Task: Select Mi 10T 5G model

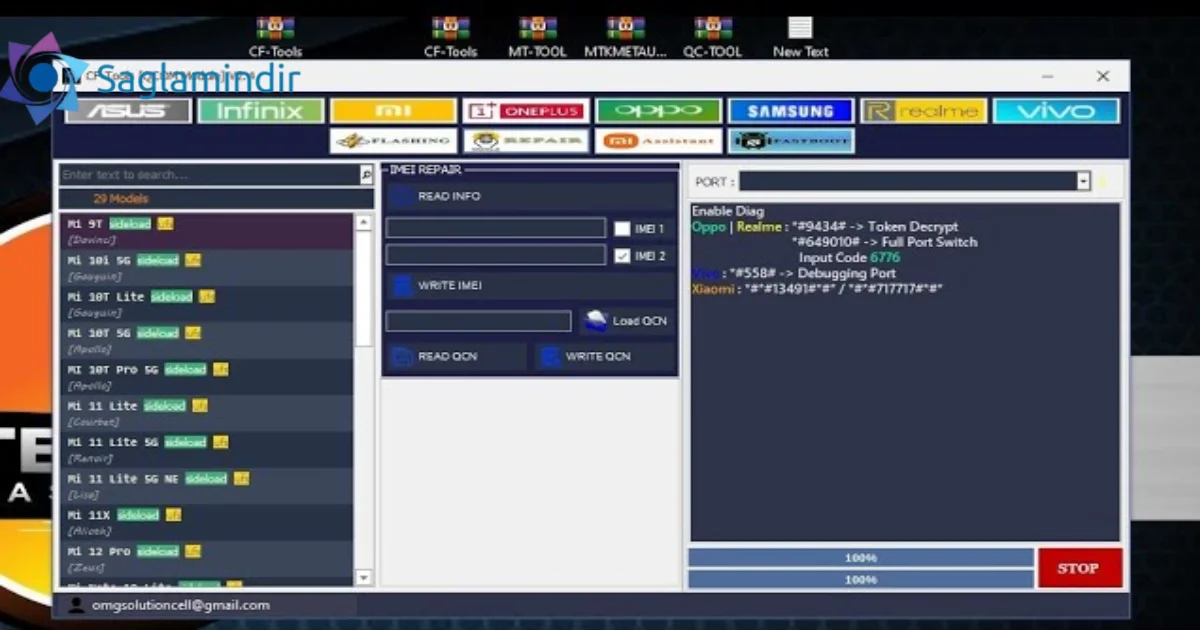Action: (x=206, y=341)
